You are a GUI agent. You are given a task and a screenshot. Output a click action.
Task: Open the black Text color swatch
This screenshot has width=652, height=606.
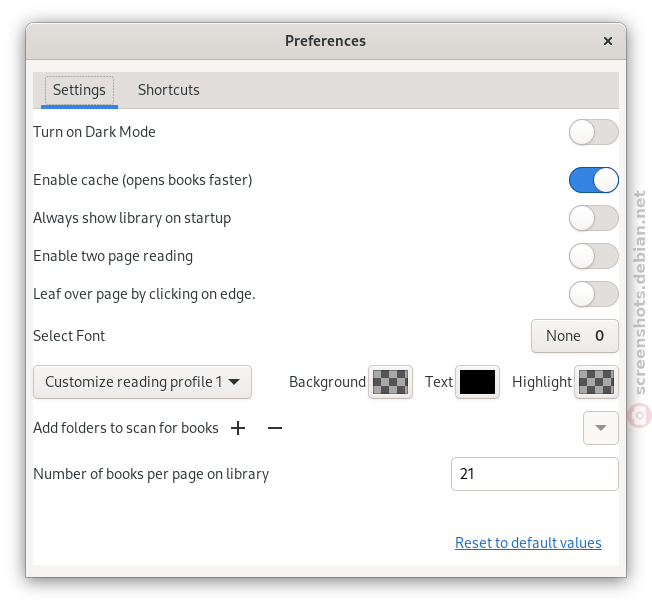pos(477,382)
